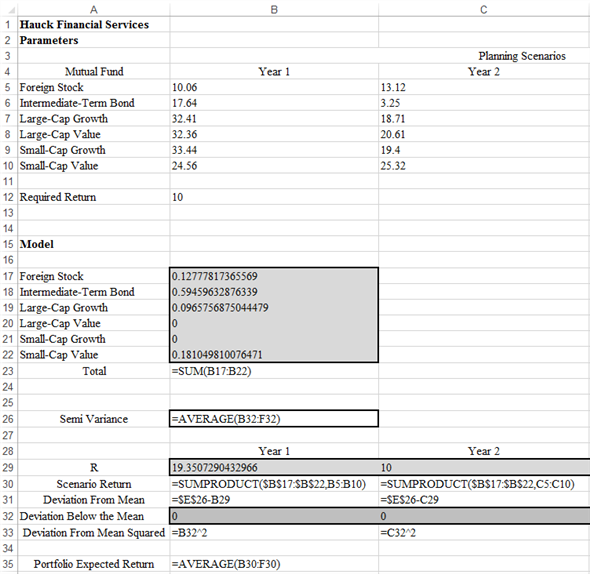Click 'Small-Cap Value' label in row 22

click(59, 355)
